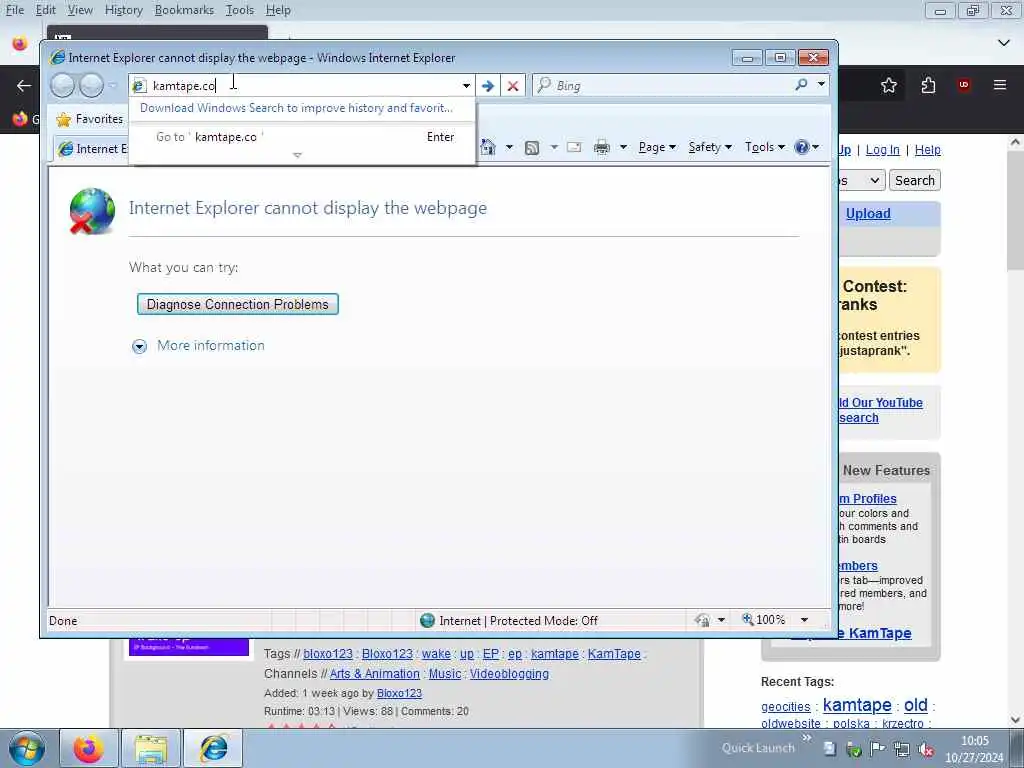Click the uBlock Origin icon in Firefox
The width and height of the screenshot is (1024, 768).
coord(964,85)
